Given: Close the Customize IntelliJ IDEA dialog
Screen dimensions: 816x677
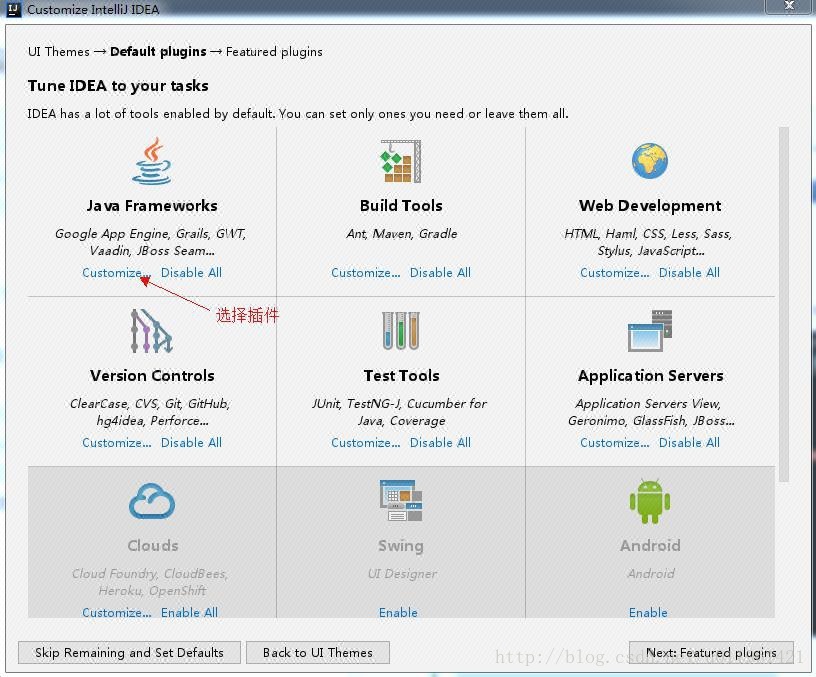Looking at the screenshot, I should pos(789,5).
